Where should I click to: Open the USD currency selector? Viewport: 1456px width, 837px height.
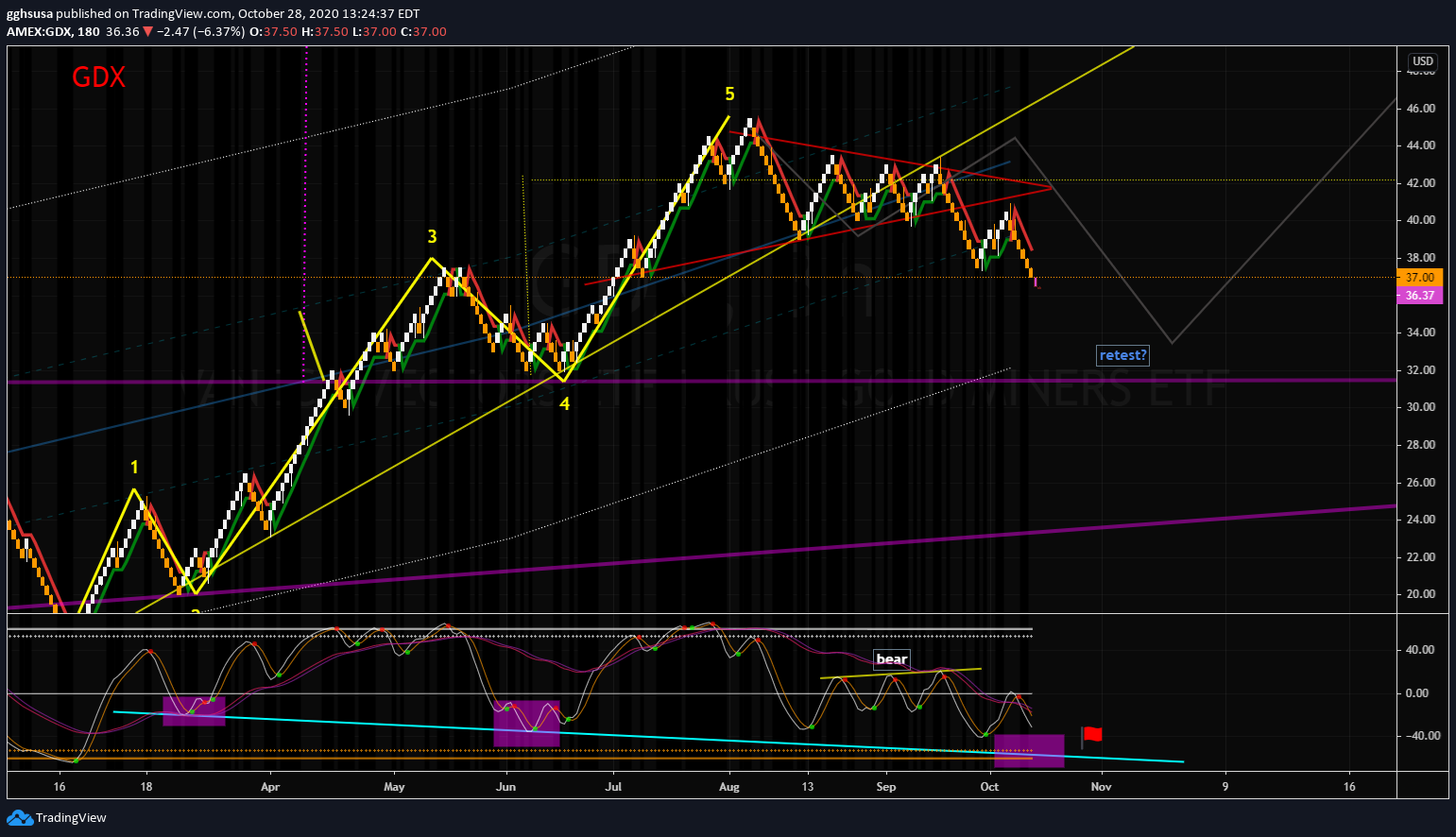pos(1422,61)
